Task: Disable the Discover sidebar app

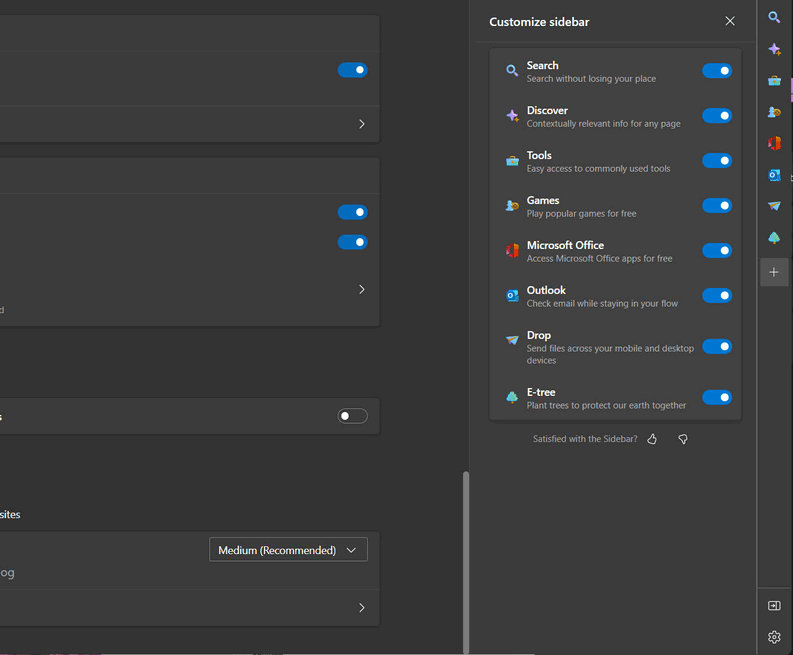Action: (x=717, y=116)
